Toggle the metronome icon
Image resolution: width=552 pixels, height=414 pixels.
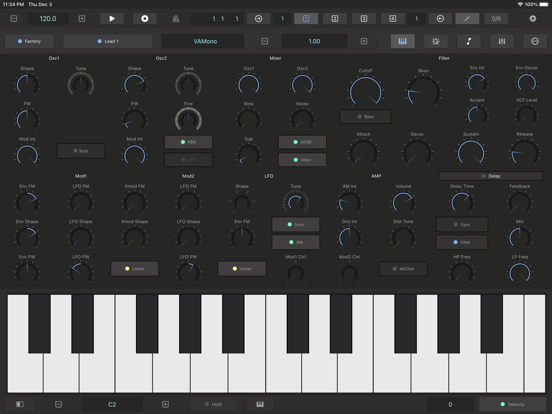(176, 19)
